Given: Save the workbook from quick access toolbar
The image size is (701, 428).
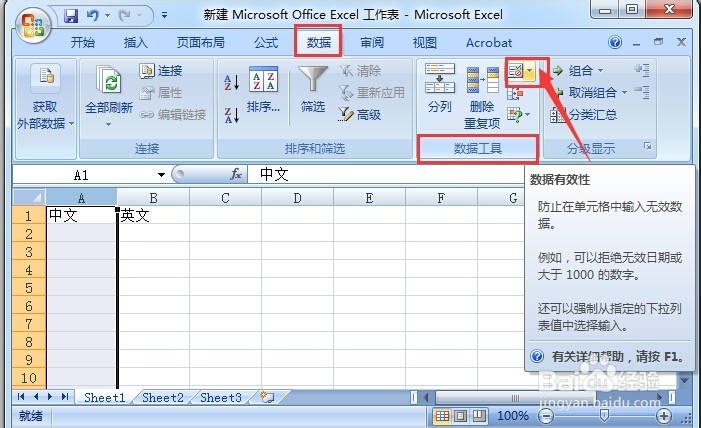Looking at the screenshot, I should (71, 17).
